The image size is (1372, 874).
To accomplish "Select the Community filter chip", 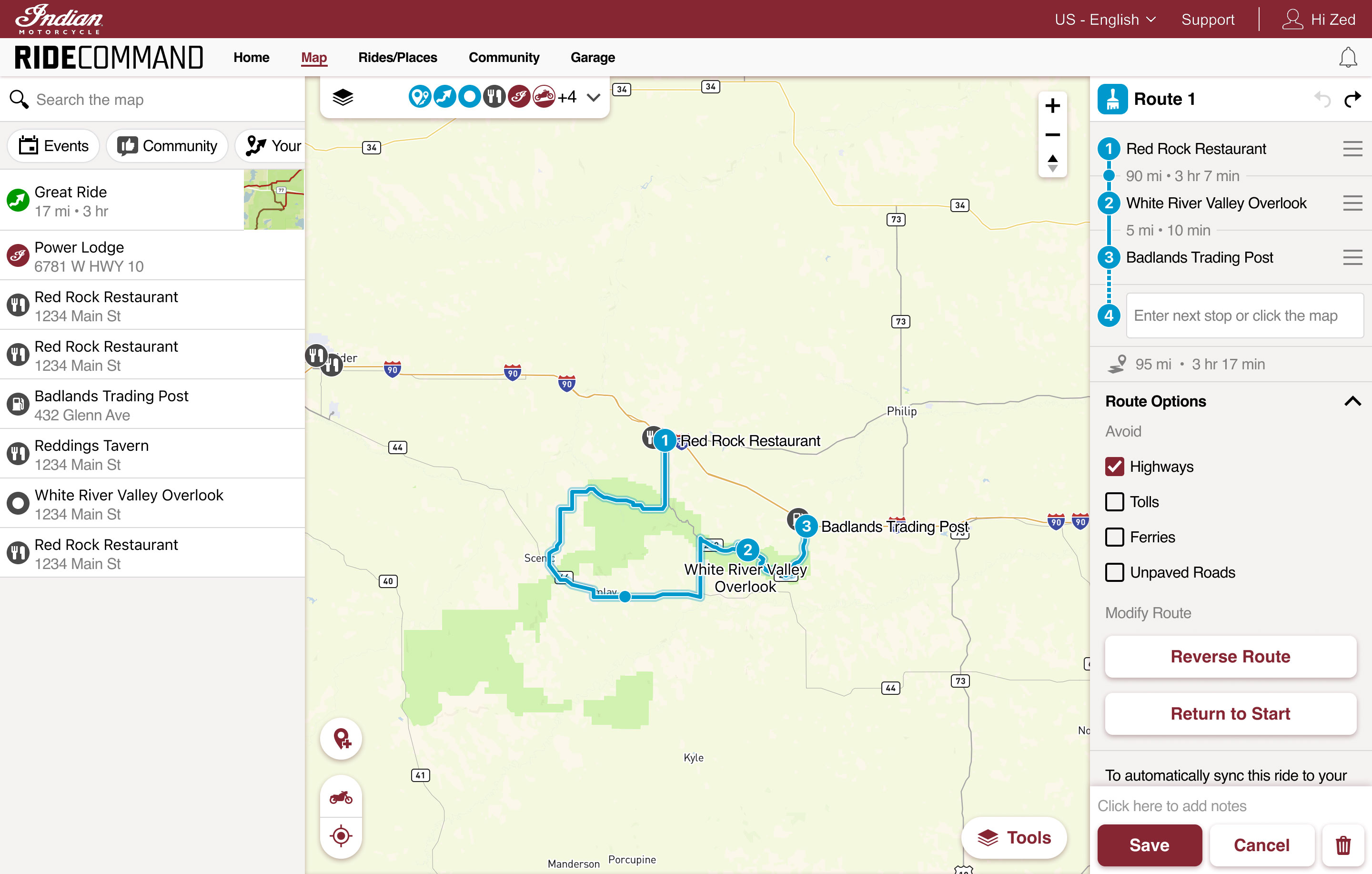I will coord(168,146).
